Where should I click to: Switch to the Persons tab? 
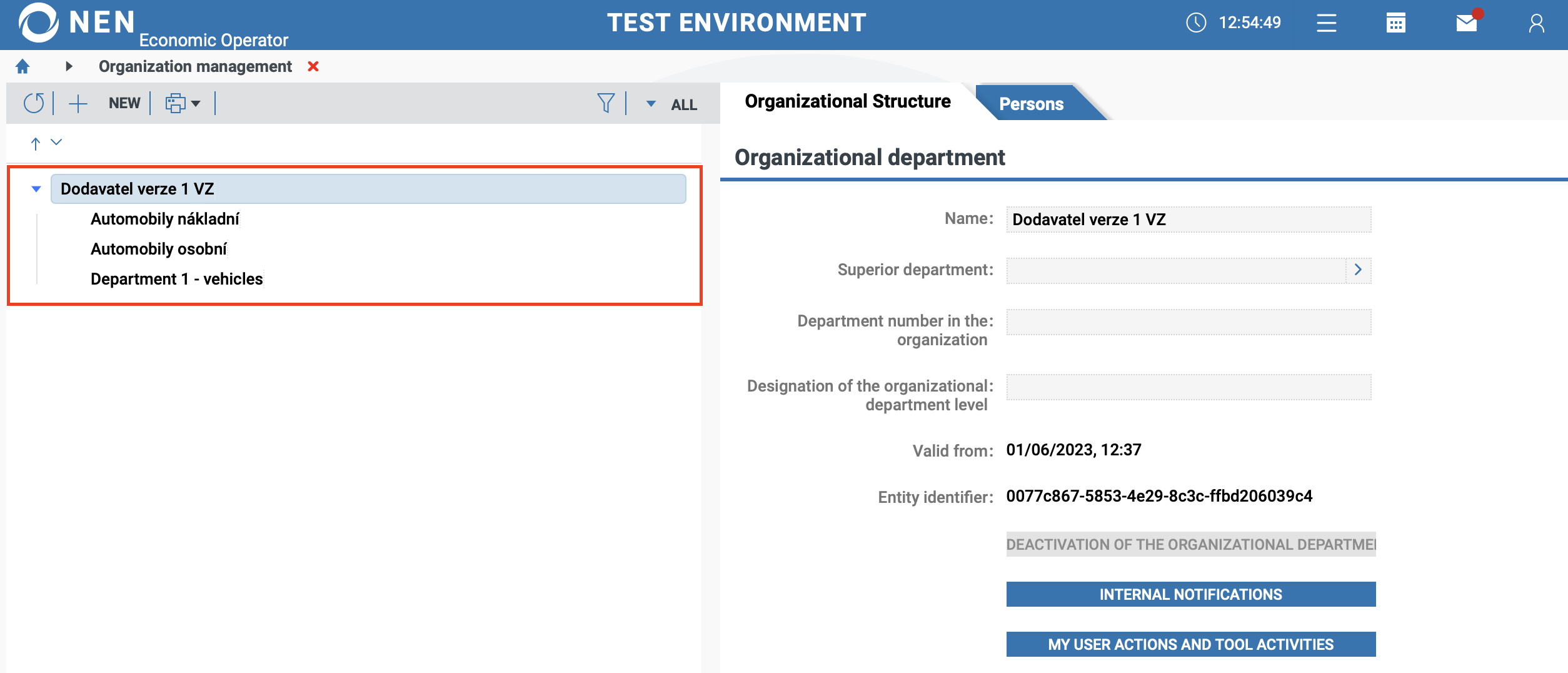[x=1031, y=104]
